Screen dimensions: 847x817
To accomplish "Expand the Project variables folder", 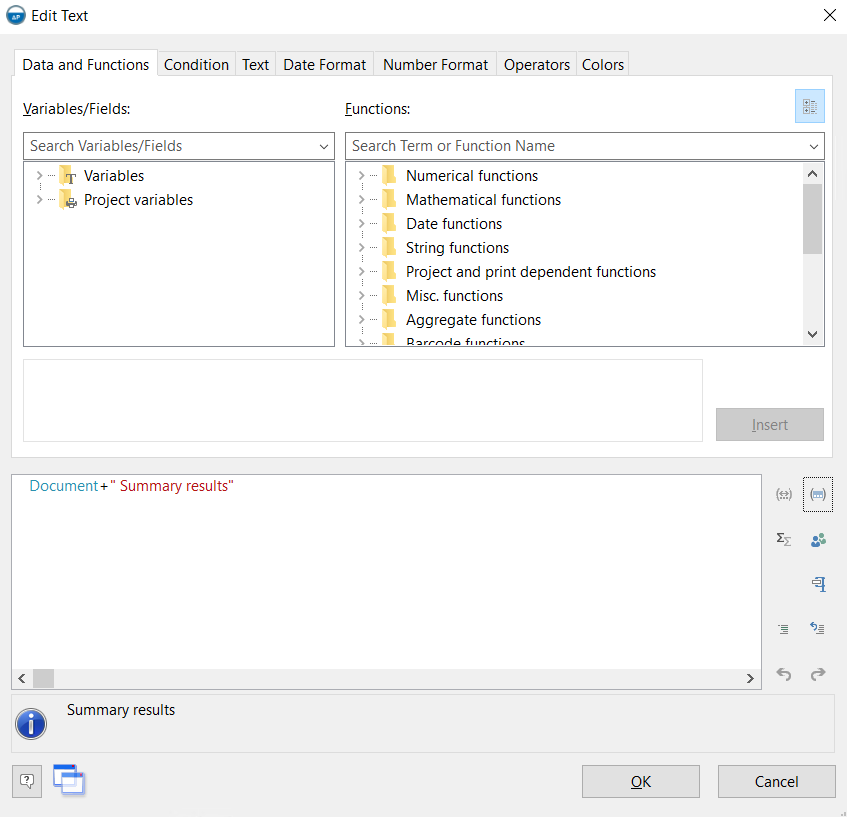I will (x=39, y=200).
